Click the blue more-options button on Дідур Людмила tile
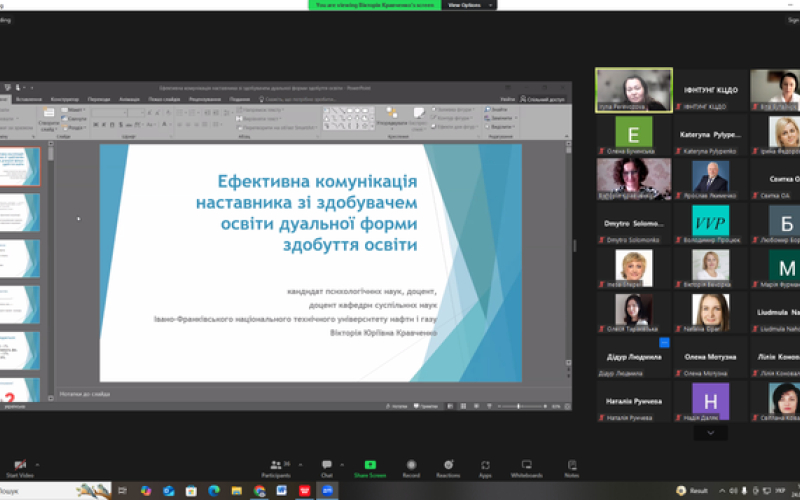The height and width of the screenshot is (500, 800). (x=664, y=342)
